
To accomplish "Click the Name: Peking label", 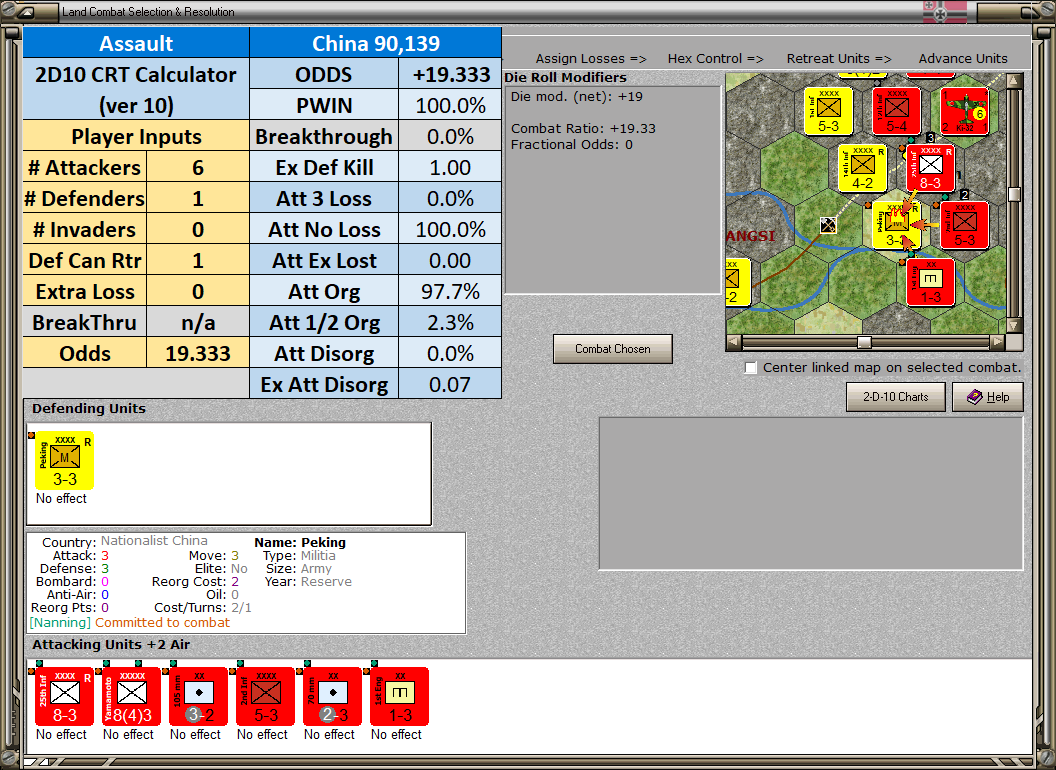I will tap(300, 542).
